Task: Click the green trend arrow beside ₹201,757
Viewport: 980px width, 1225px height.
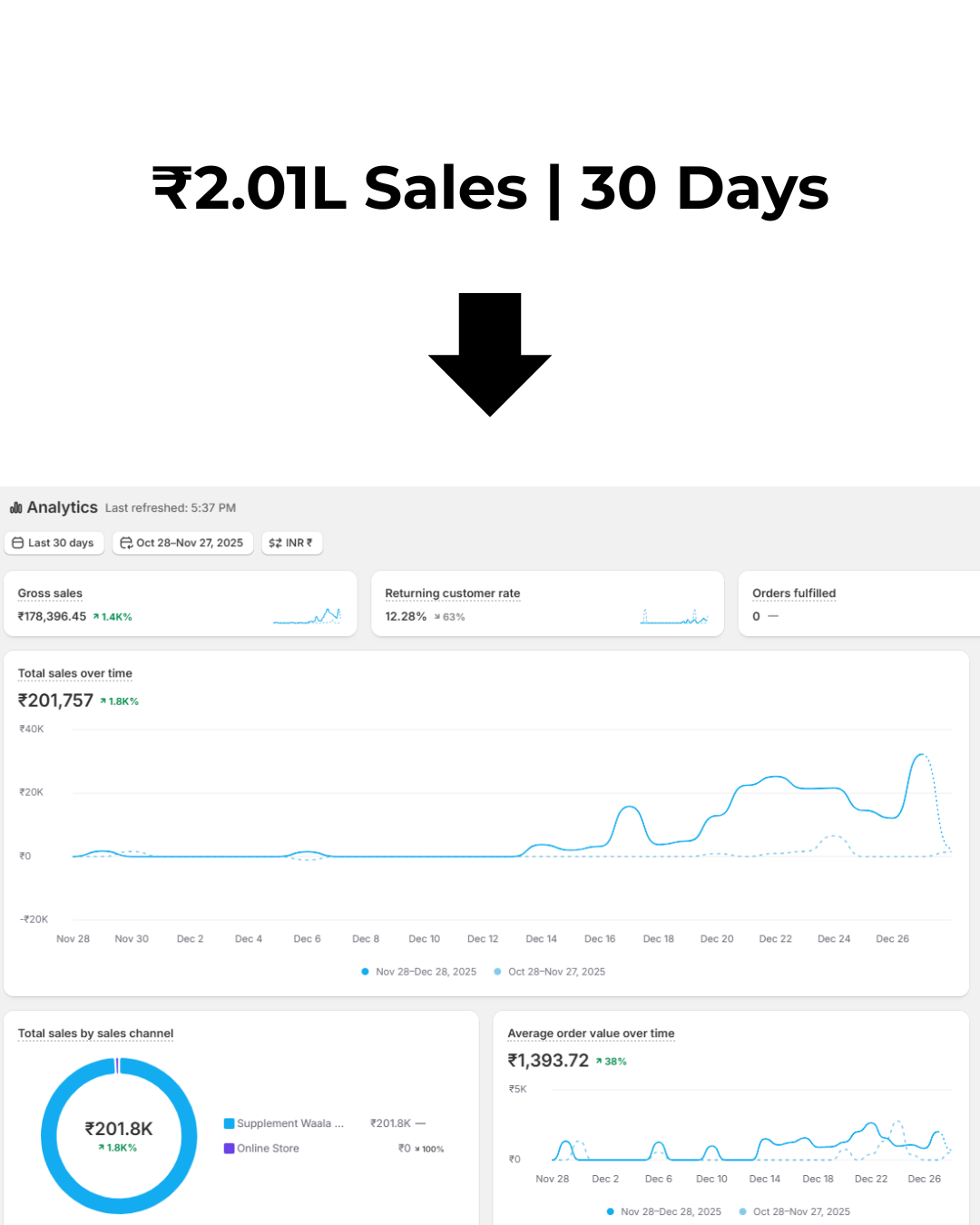Action: point(103,701)
